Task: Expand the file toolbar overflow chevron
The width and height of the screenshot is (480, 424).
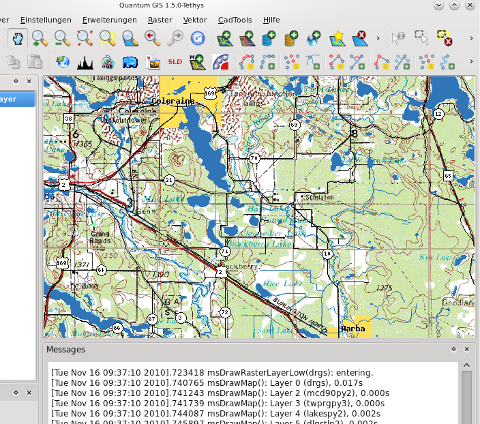Action: click(x=378, y=39)
